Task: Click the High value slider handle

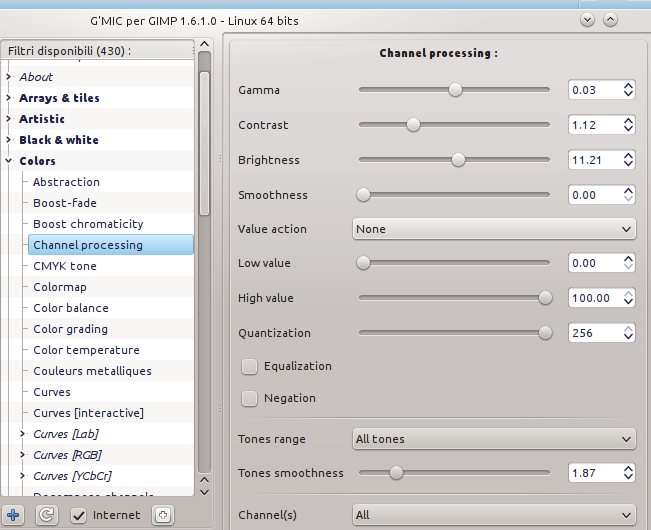Action: 545,298
